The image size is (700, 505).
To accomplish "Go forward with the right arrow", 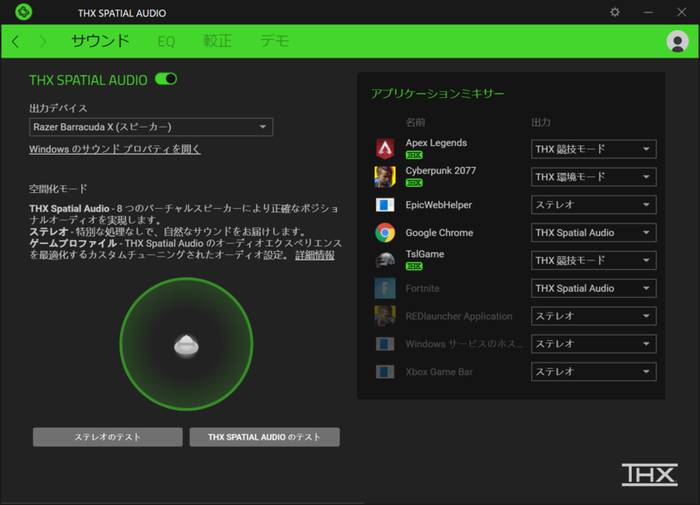I will (x=43, y=42).
